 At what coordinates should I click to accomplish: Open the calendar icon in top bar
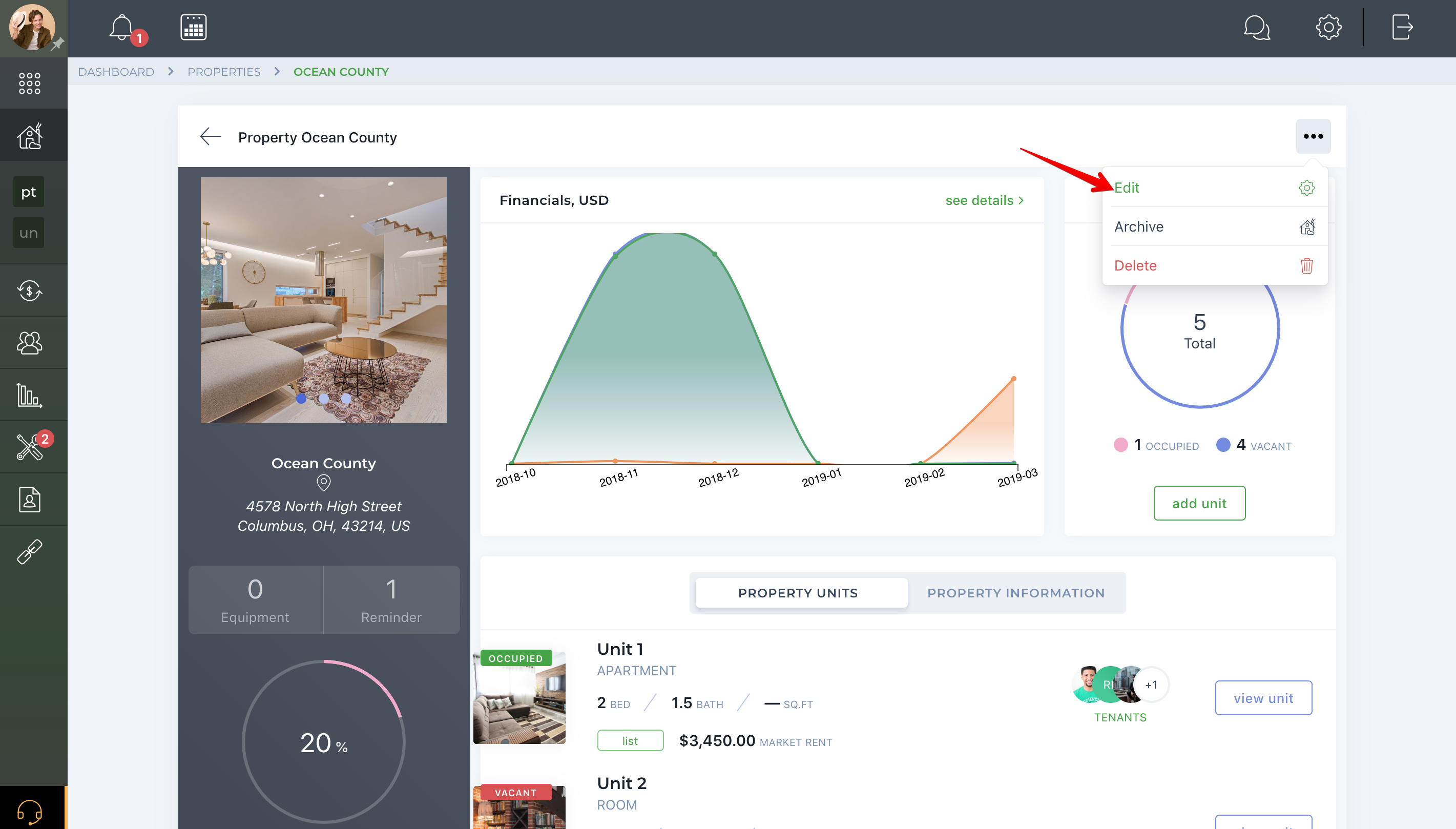[194, 27]
